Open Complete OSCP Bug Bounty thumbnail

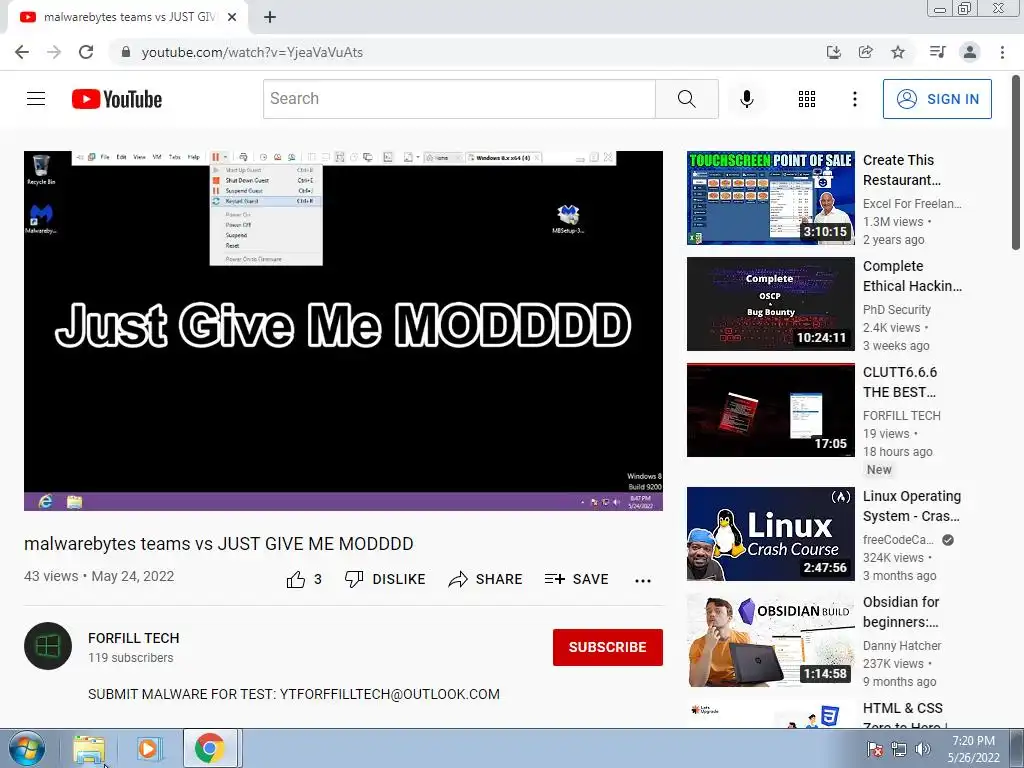click(771, 304)
